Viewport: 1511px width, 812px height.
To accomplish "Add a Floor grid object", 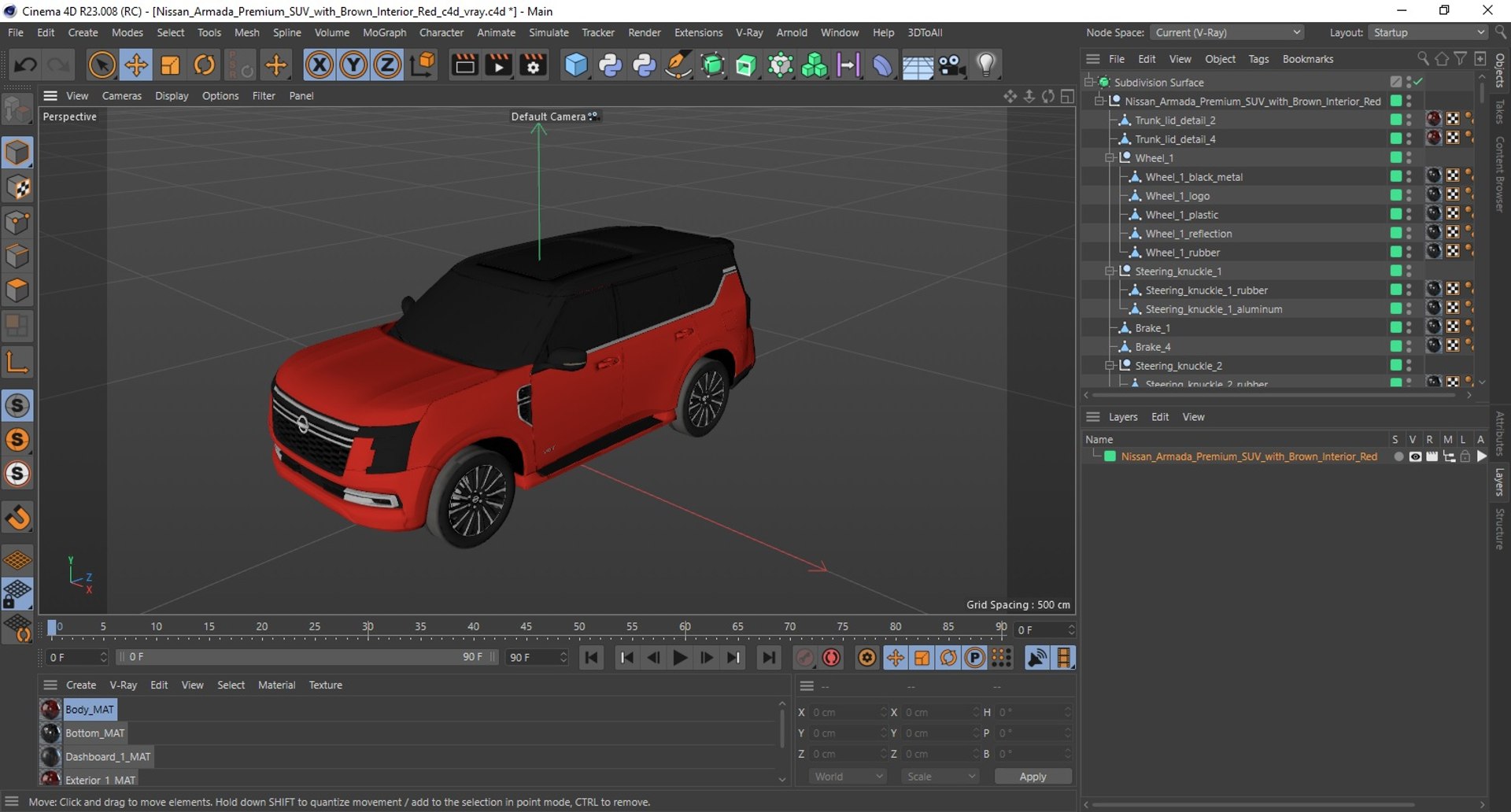I will pyautogui.click(x=918, y=66).
